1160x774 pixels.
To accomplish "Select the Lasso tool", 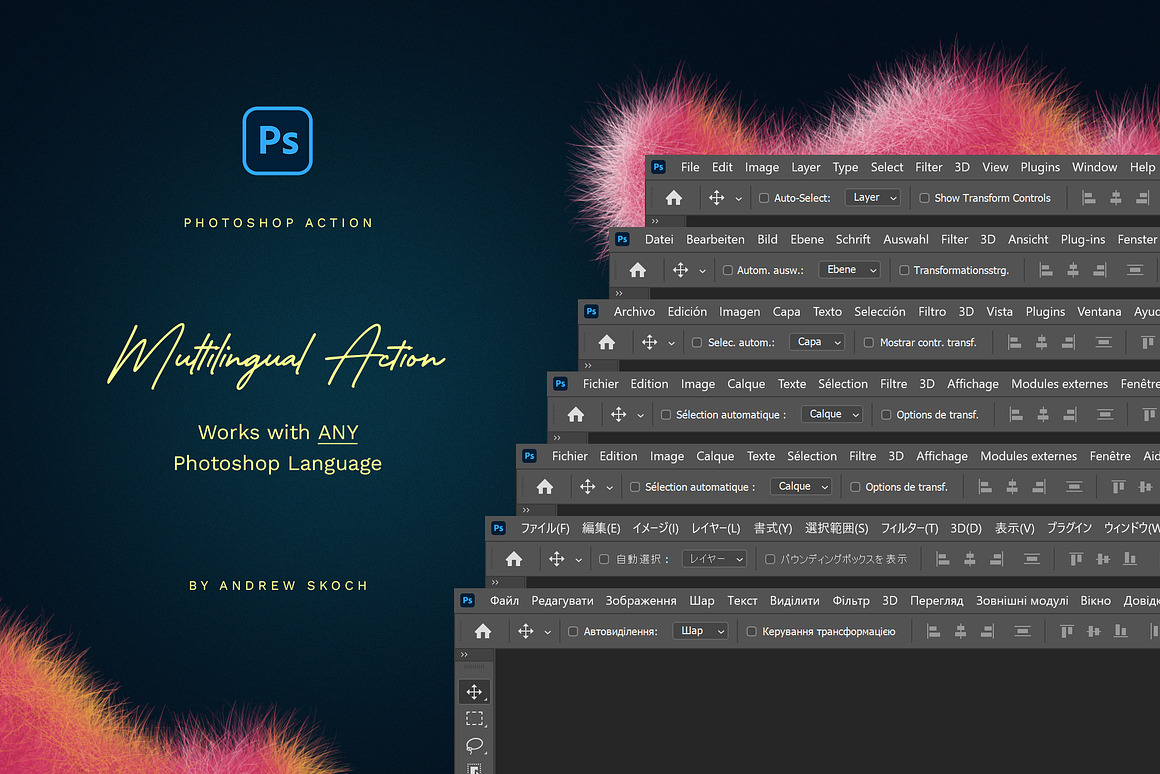I will pyautogui.click(x=475, y=745).
